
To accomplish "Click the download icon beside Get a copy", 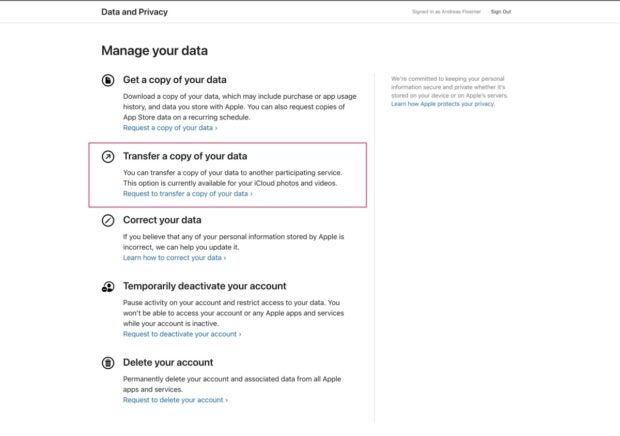I will 108,80.
